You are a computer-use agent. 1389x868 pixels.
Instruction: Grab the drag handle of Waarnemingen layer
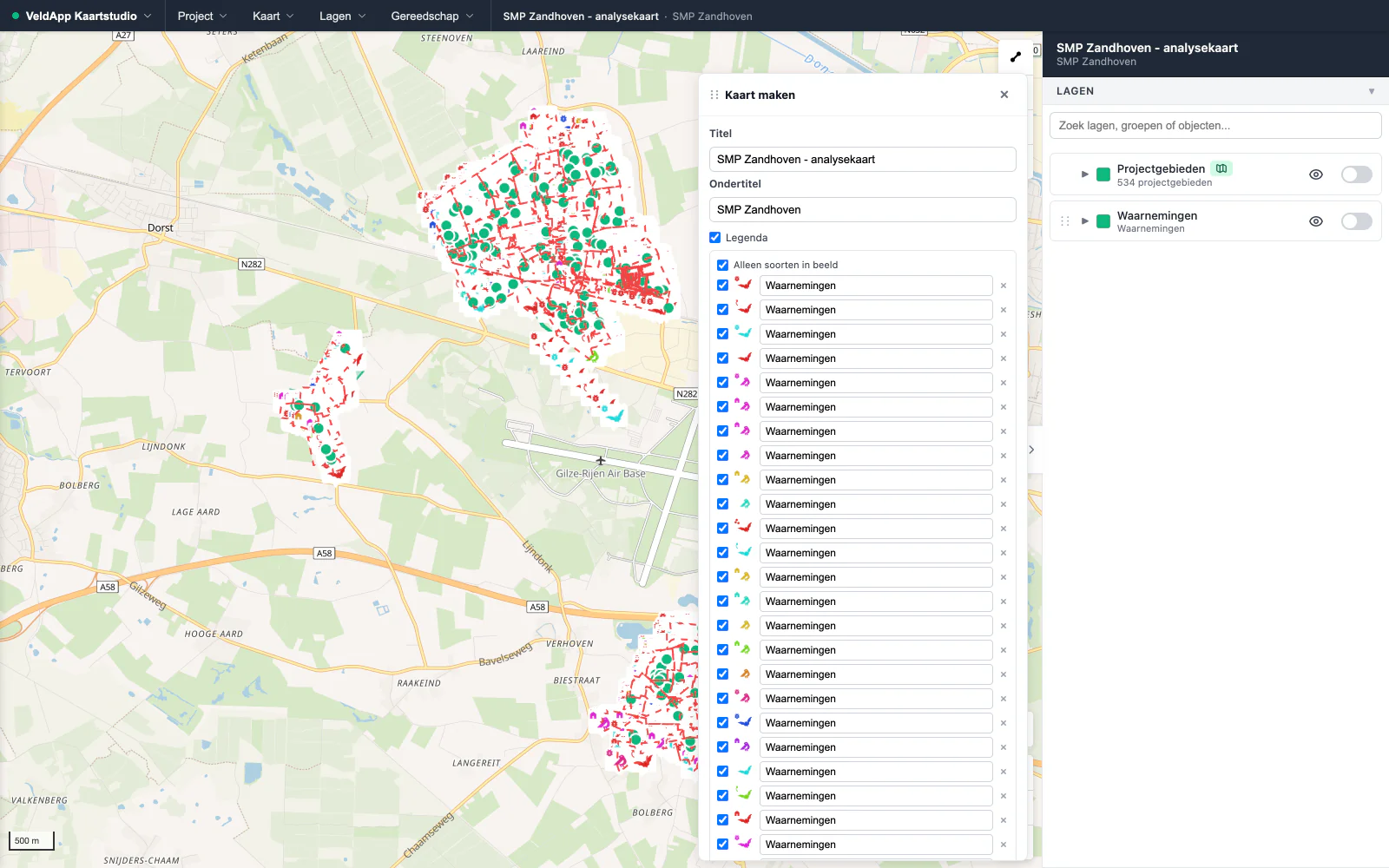[x=1065, y=221]
